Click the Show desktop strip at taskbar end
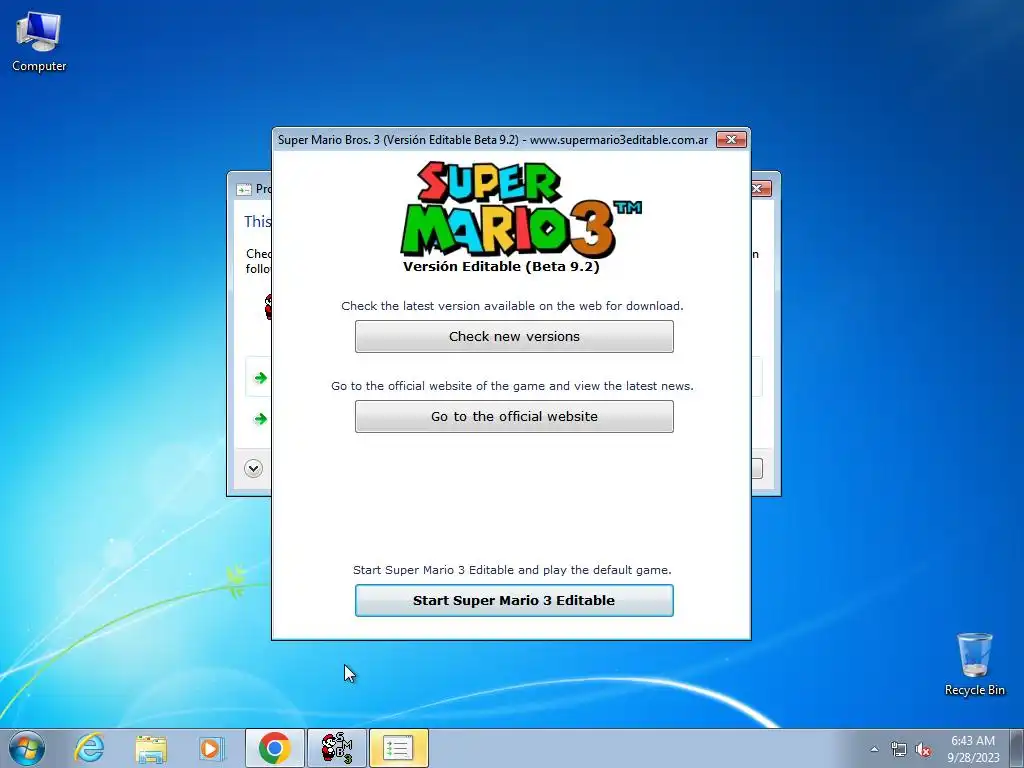The width and height of the screenshot is (1024, 768). pos(1019,748)
